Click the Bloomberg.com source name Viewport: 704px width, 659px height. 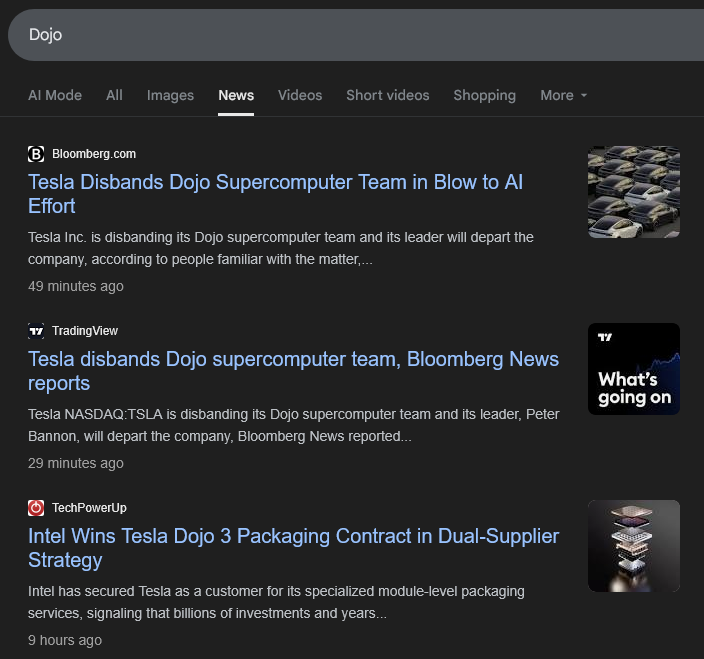[94, 154]
